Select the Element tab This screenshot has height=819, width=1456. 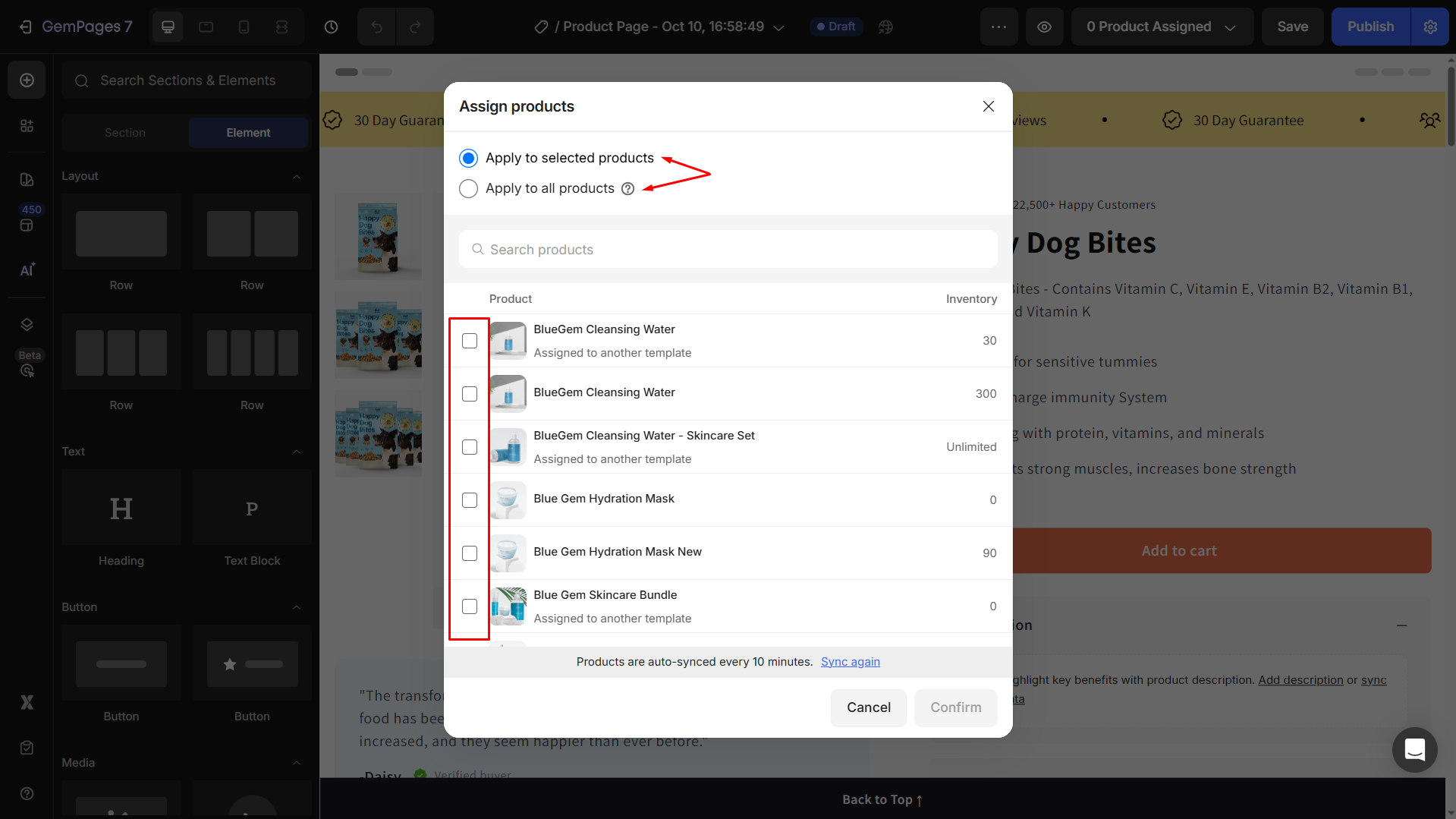click(x=248, y=133)
